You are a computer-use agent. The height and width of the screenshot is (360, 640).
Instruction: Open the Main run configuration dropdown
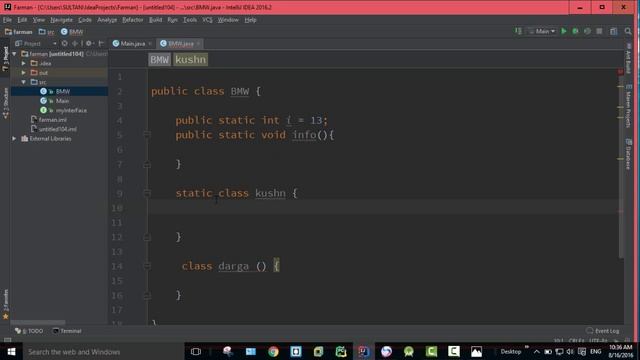(x=542, y=31)
